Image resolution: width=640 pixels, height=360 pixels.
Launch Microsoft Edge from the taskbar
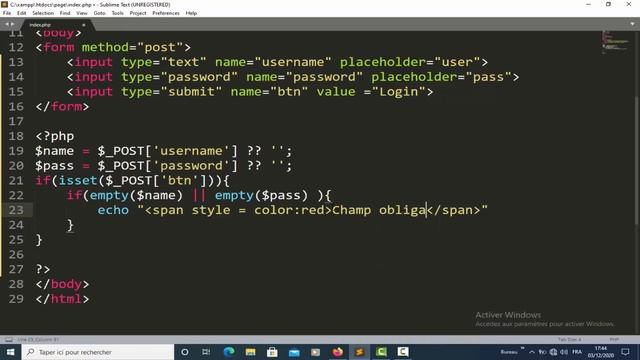tap(229, 352)
